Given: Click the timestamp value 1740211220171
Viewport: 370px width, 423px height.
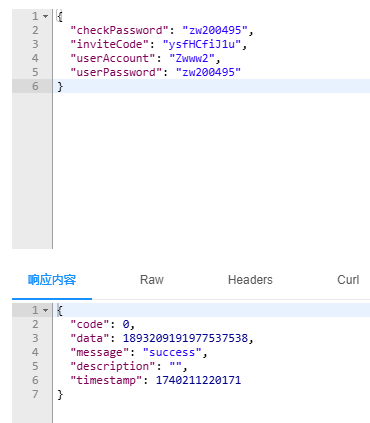Looking at the screenshot, I should (x=198, y=380).
